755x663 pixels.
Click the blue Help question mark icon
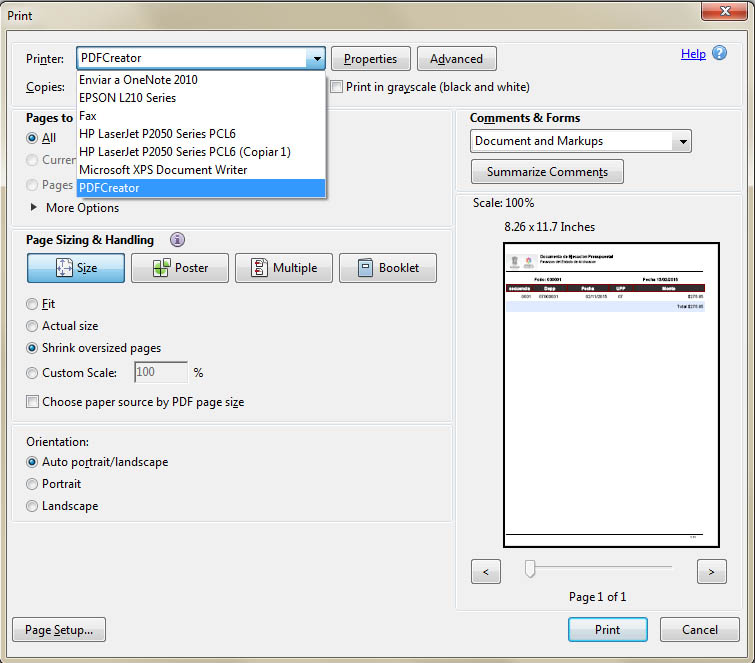pos(719,53)
